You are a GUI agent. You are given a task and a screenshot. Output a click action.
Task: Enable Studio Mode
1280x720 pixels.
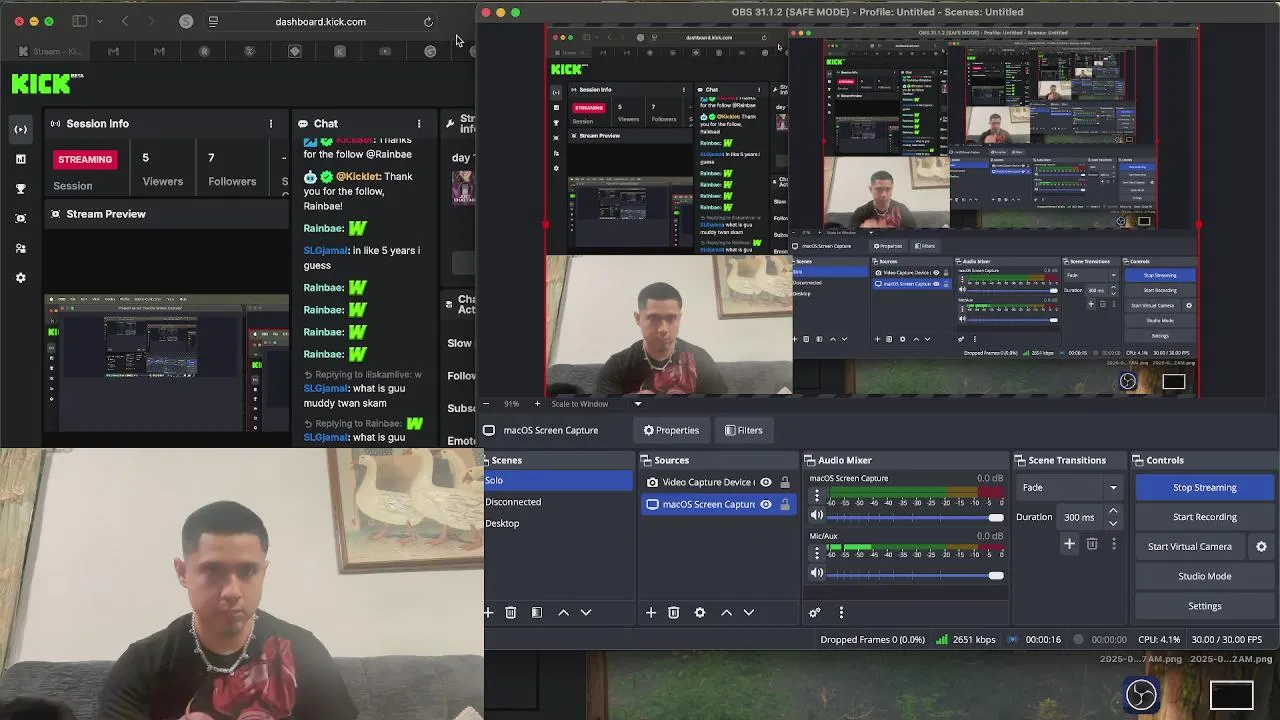(x=1204, y=576)
